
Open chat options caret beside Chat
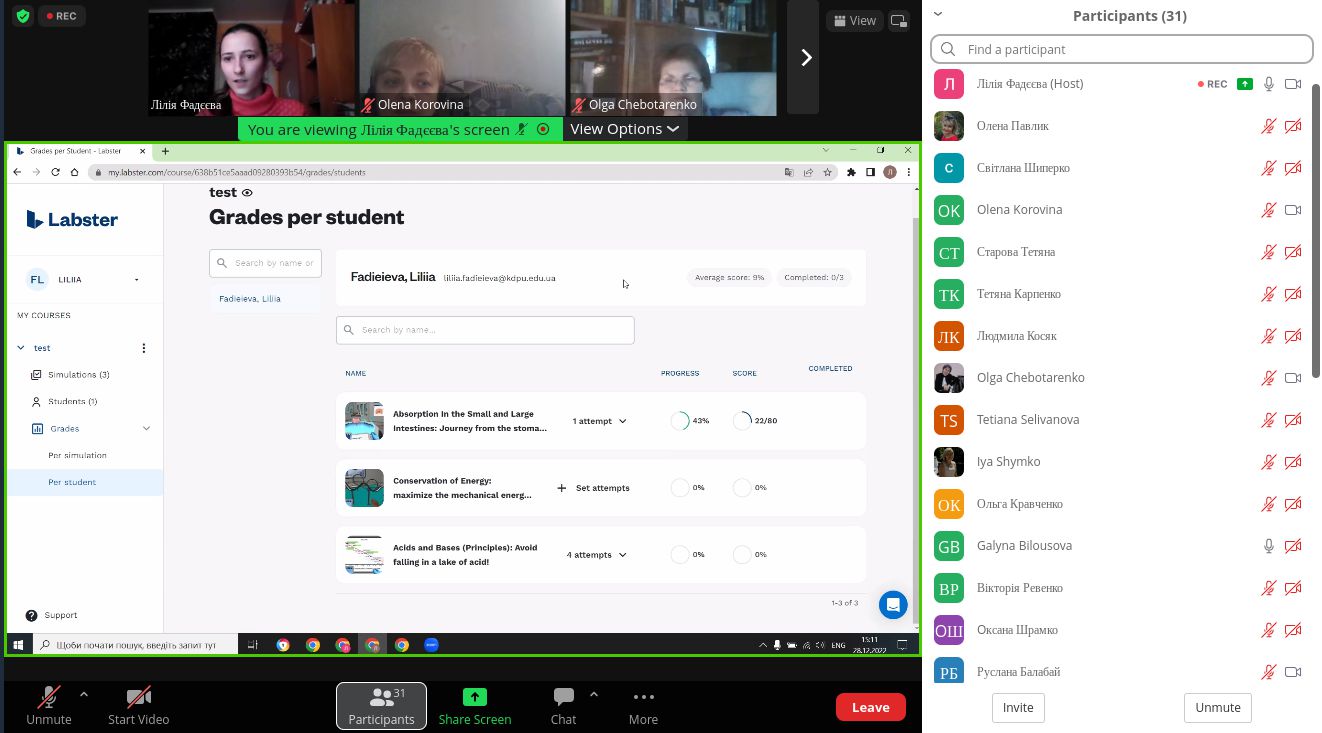594,694
